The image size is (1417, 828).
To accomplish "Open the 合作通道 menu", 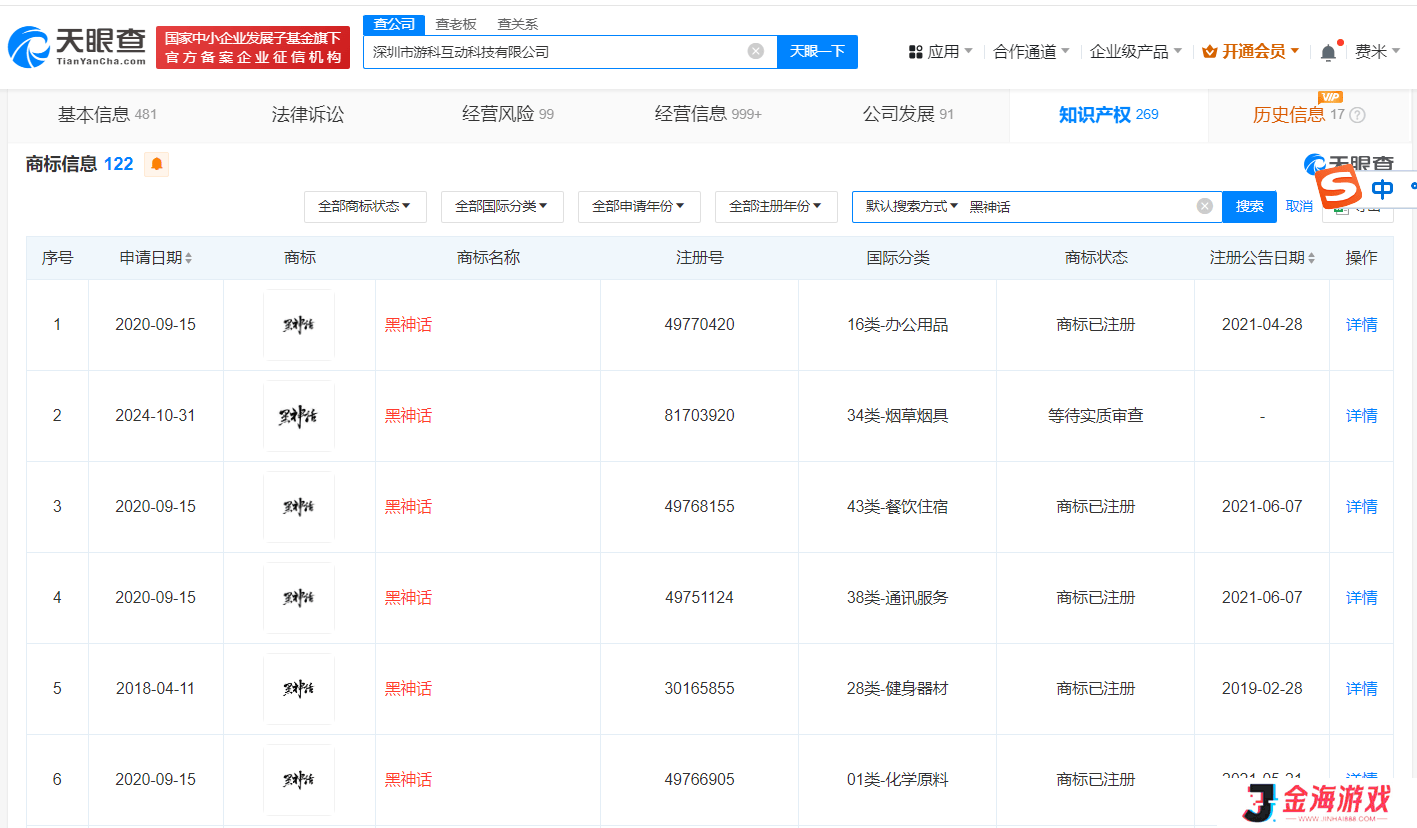I will [1031, 51].
